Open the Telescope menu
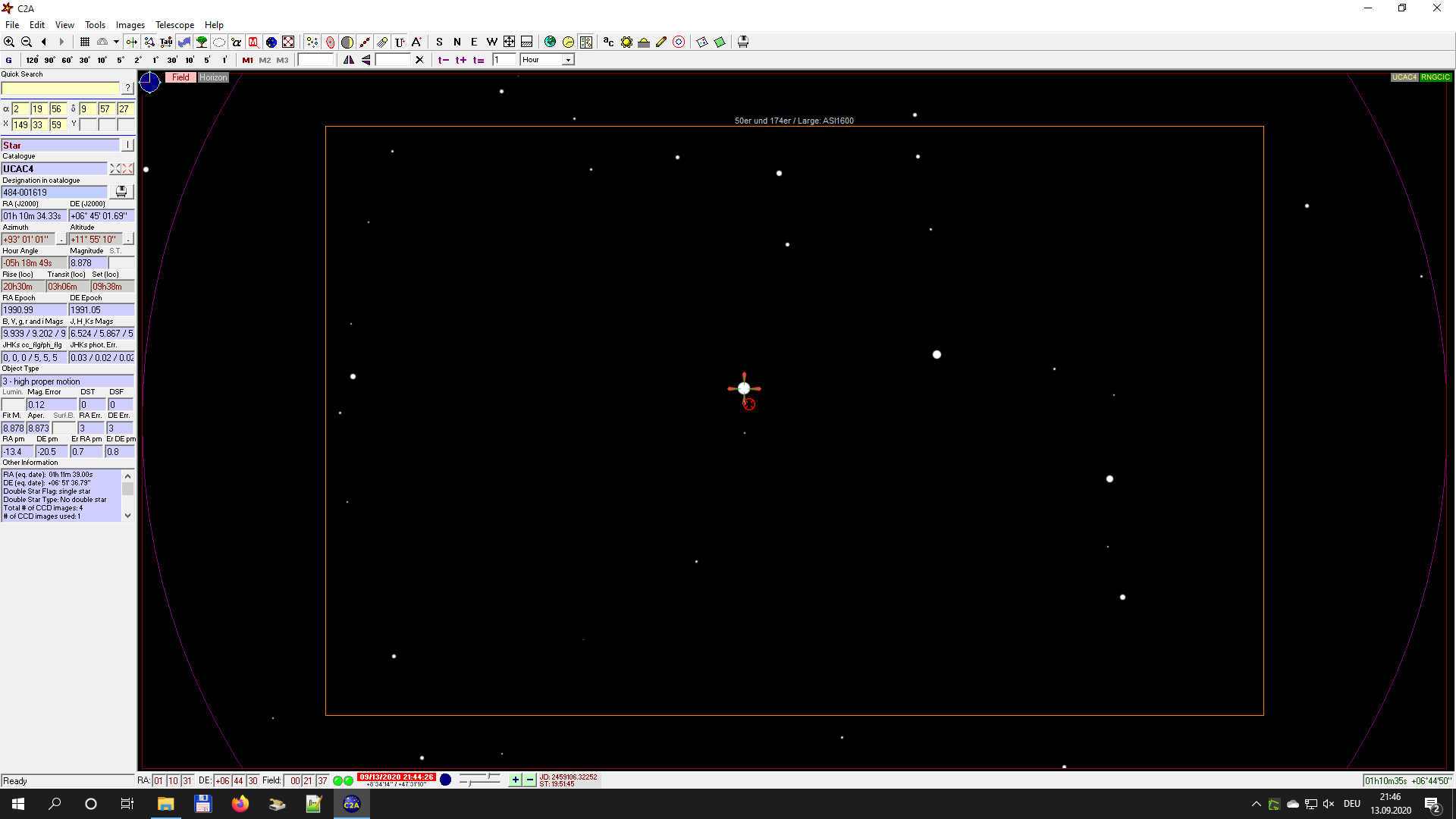 tap(174, 25)
